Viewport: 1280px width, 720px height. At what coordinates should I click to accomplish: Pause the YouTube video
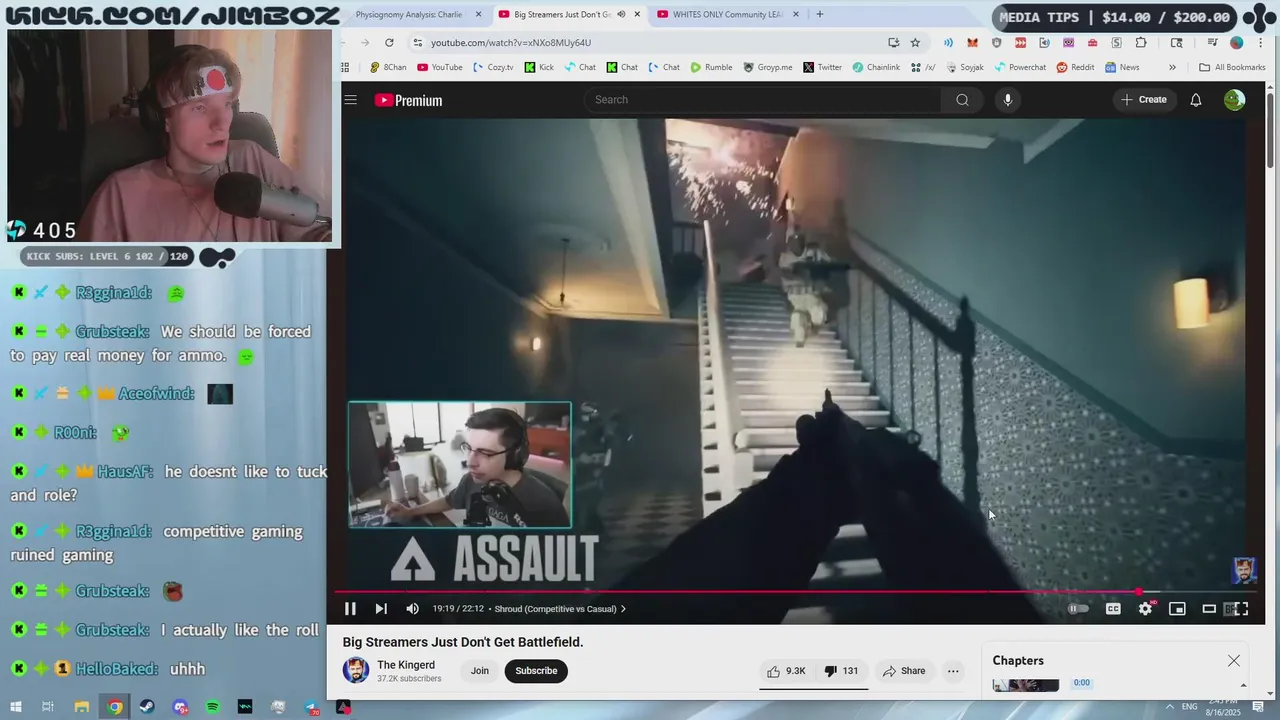pos(350,609)
